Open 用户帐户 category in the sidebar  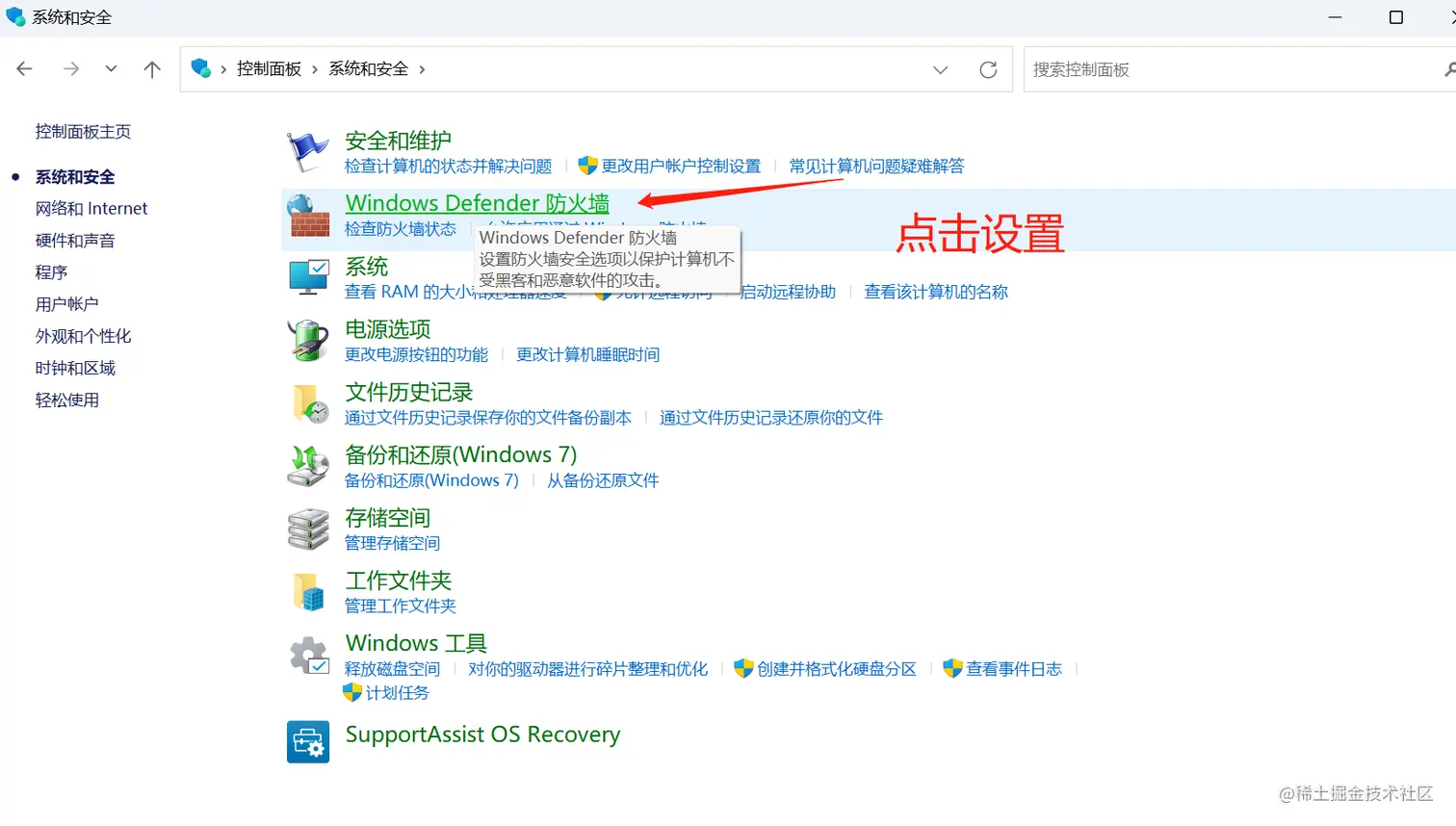[66, 304]
